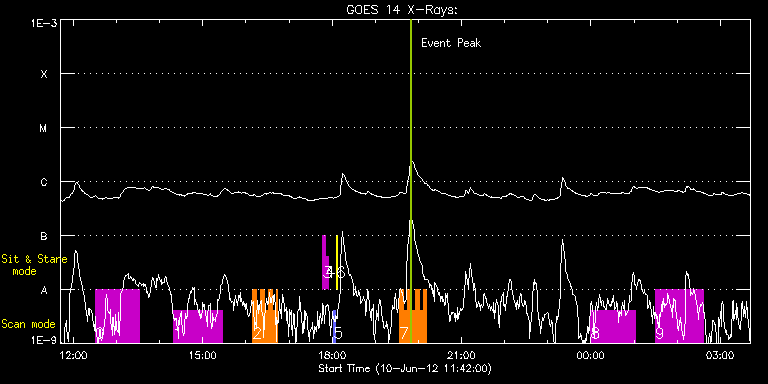Select the blue scan bar labeled 5
The width and height of the screenshot is (768, 384).
(x=335, y=326)
